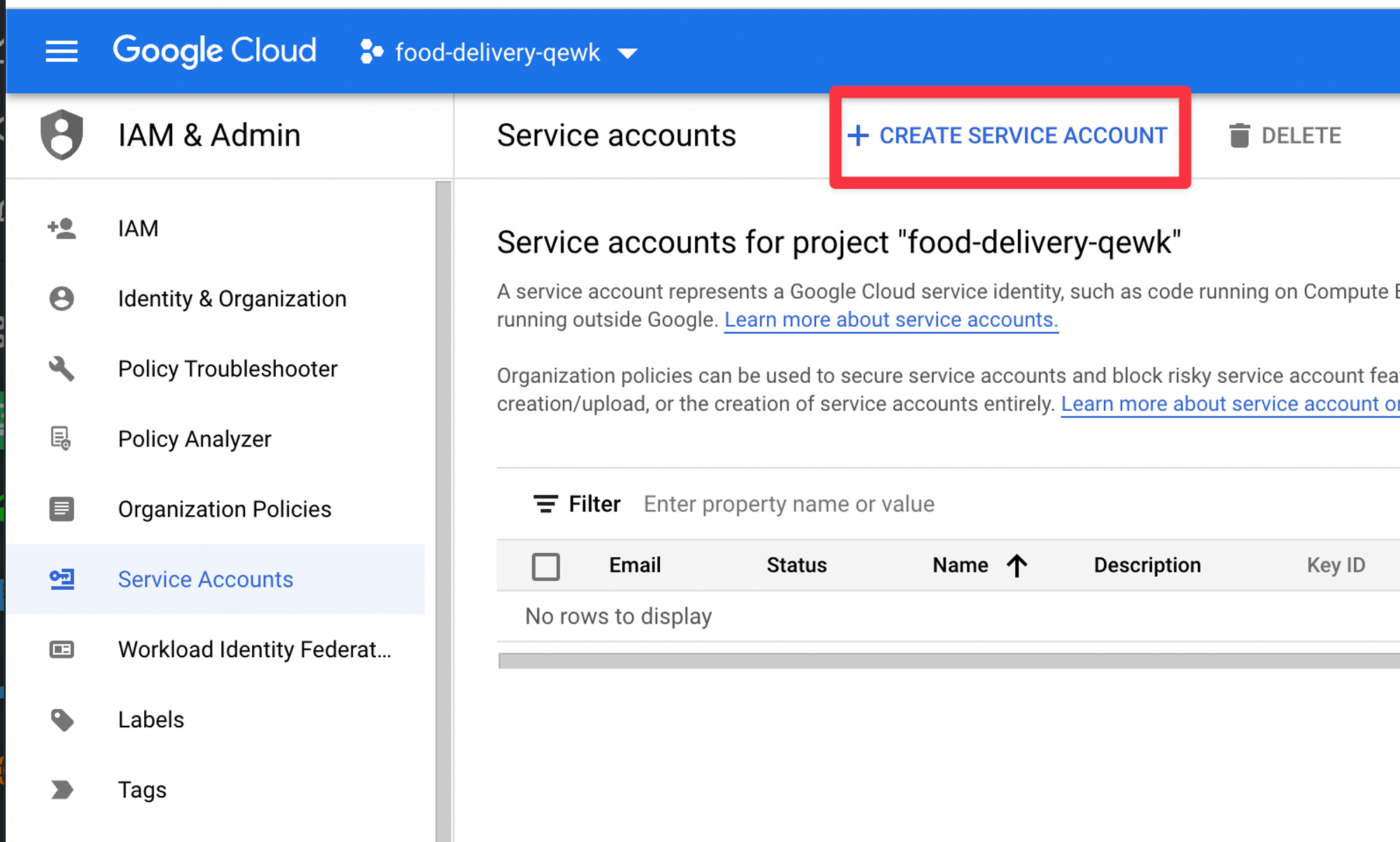1400x842 pixels.
Task: Click Create Service Account button
Action: click(x=1009, y=136)
